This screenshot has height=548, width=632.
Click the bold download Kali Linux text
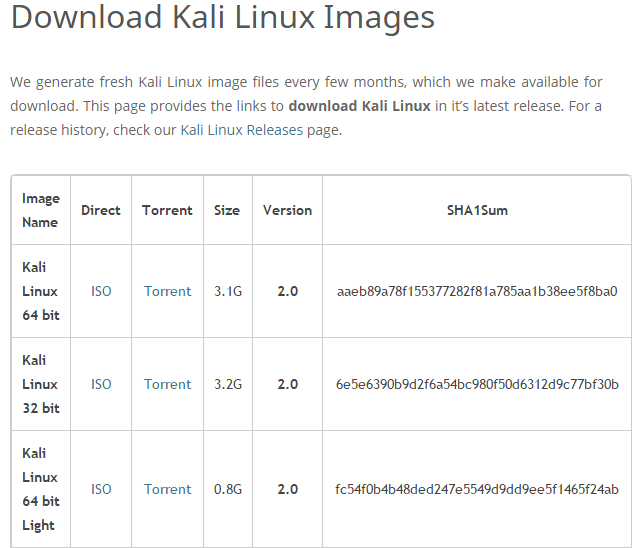tap(360, 106)
